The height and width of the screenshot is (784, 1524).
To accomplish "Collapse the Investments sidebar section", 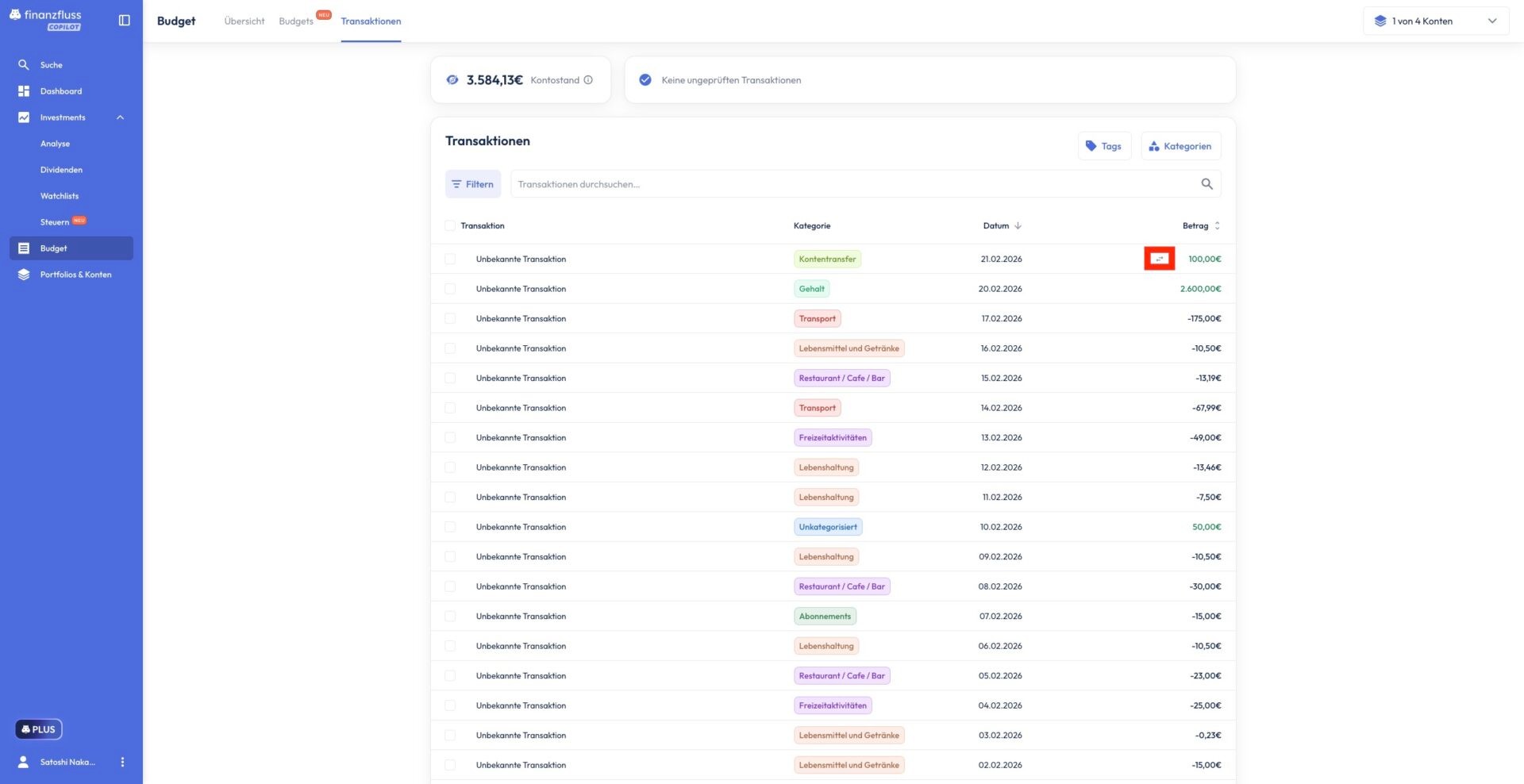I will click(x=120, y=117).
